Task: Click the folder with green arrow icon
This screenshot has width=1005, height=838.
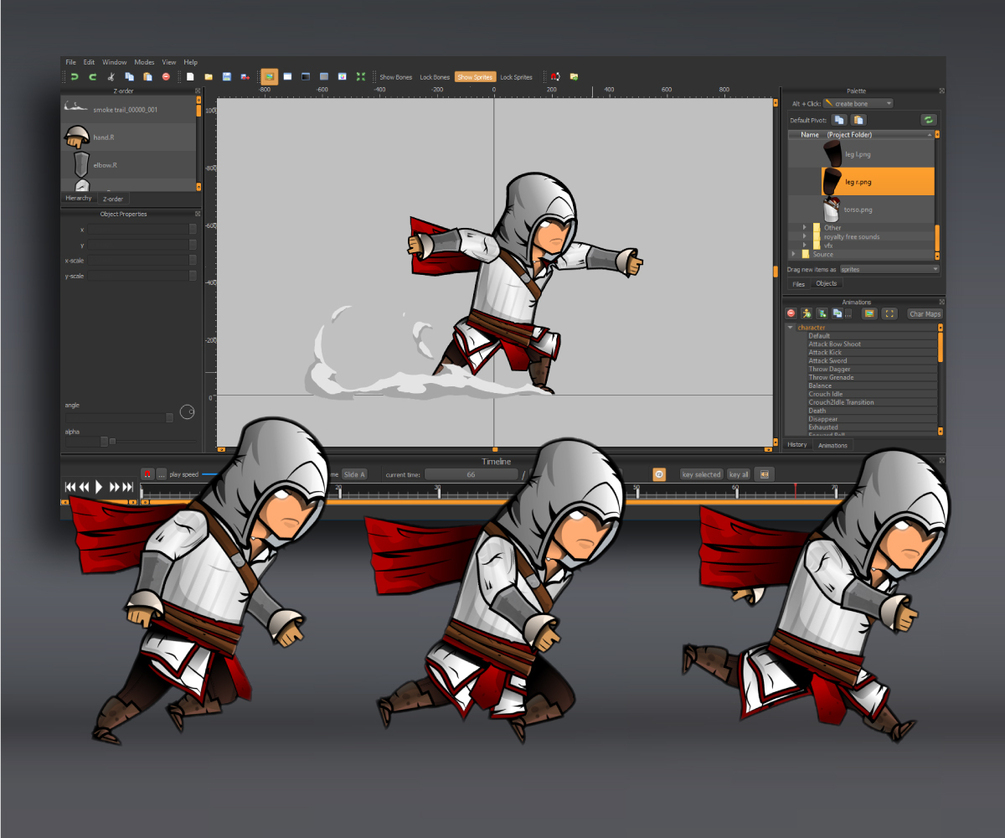Action: [x=574, y=77]
